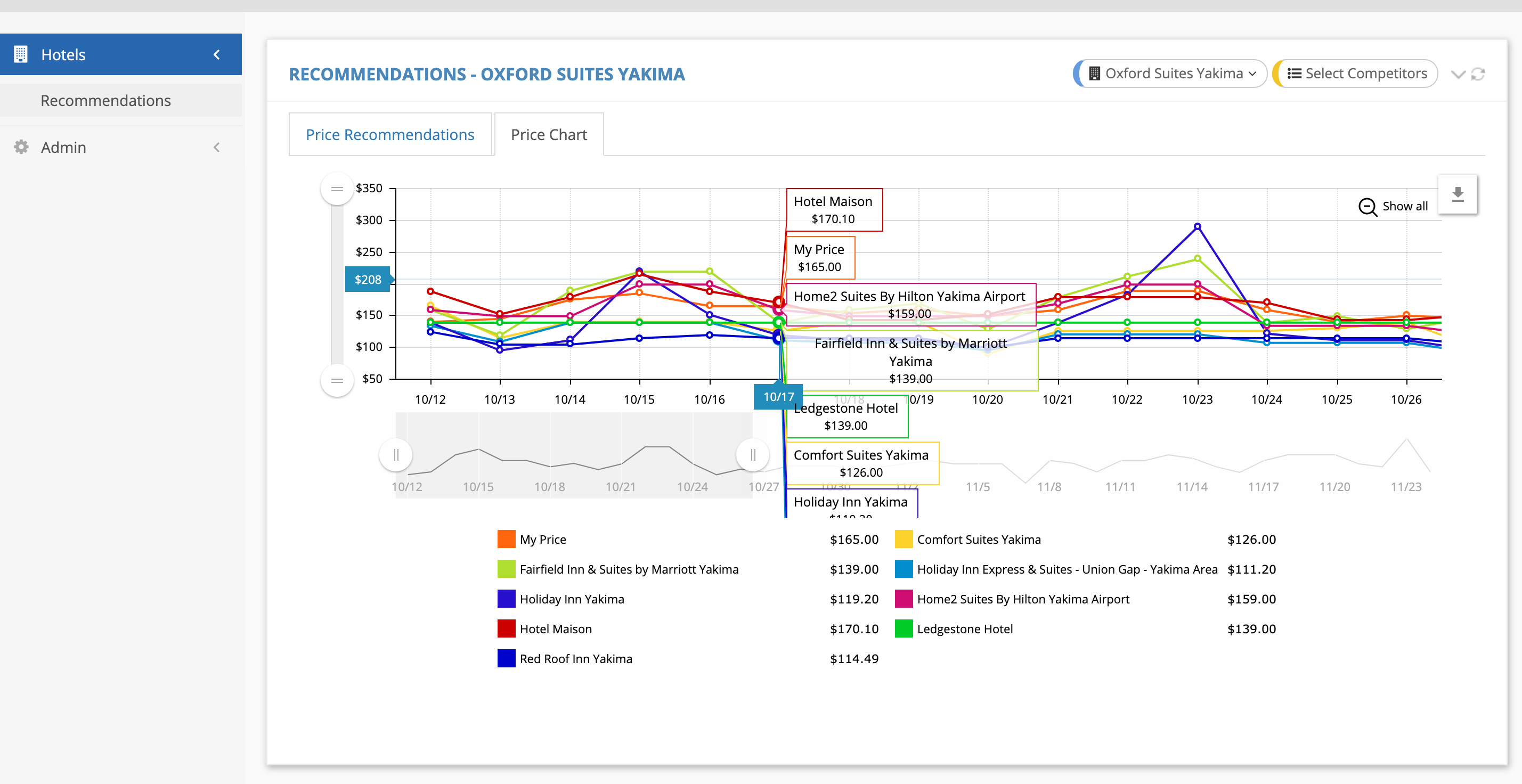
Task: Click the Hotels building icon in sidebar
Action: point(21,54)
